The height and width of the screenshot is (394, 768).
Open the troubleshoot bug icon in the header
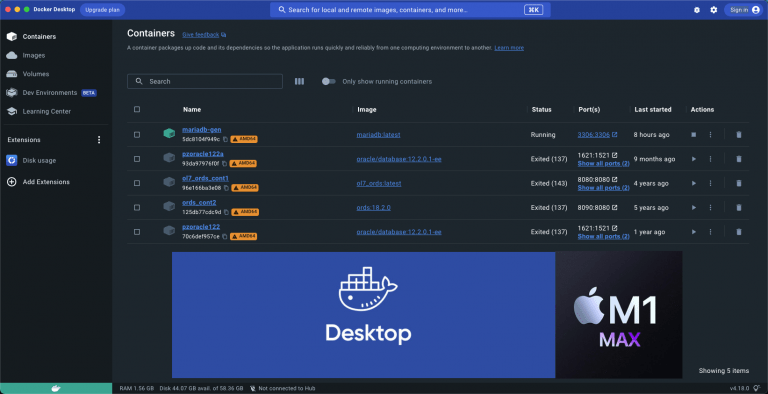click(696, 10)
